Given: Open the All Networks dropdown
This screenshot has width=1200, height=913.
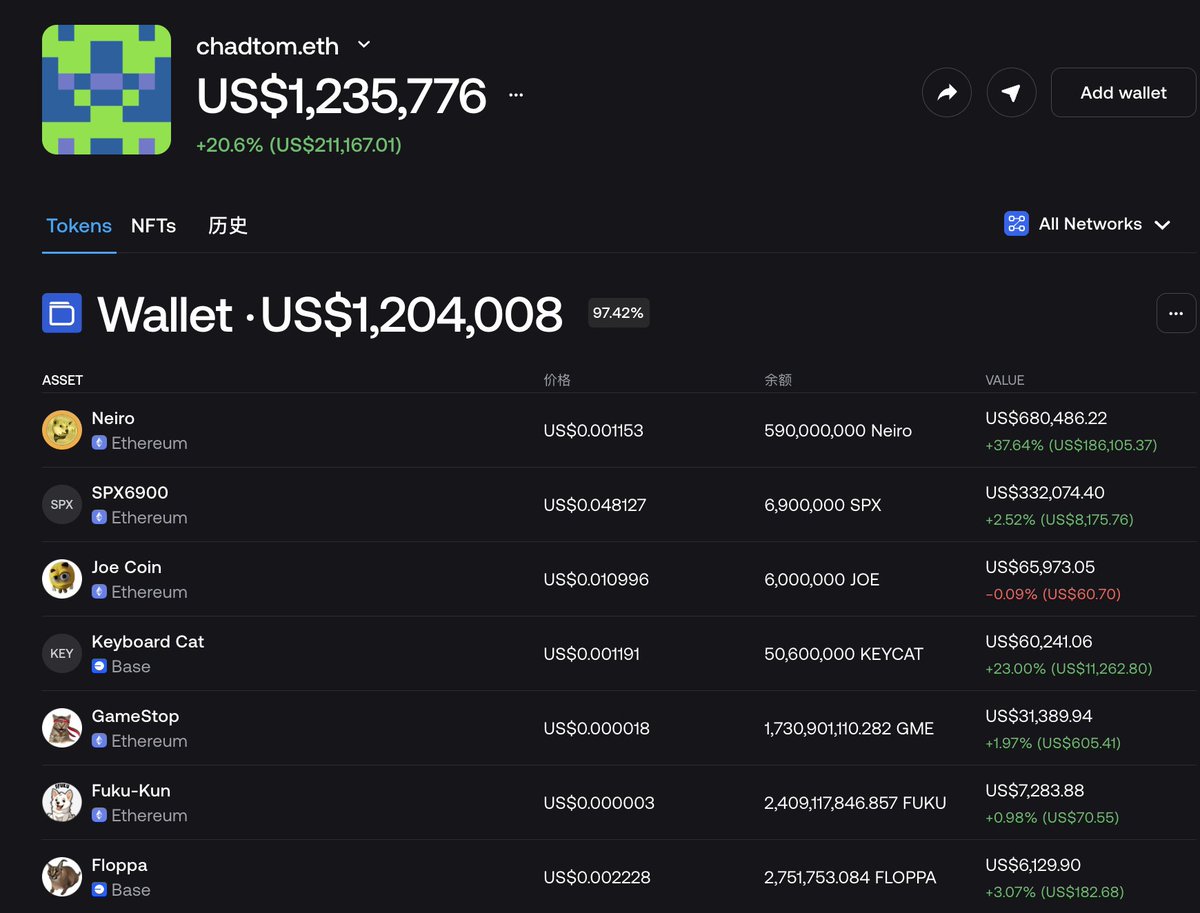Looking at the screenshot, I should 1088,224.
